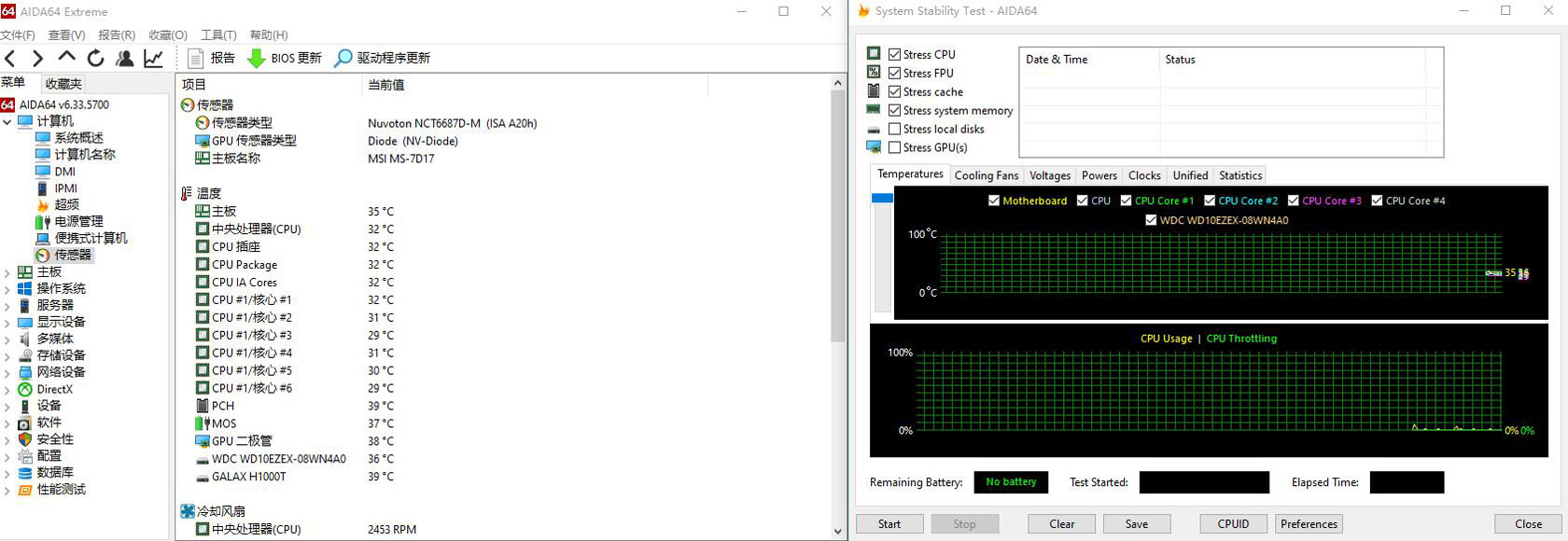Enable the Stress local disks checkbox
Screen dimensions: 1568x541
click(895, 129)
